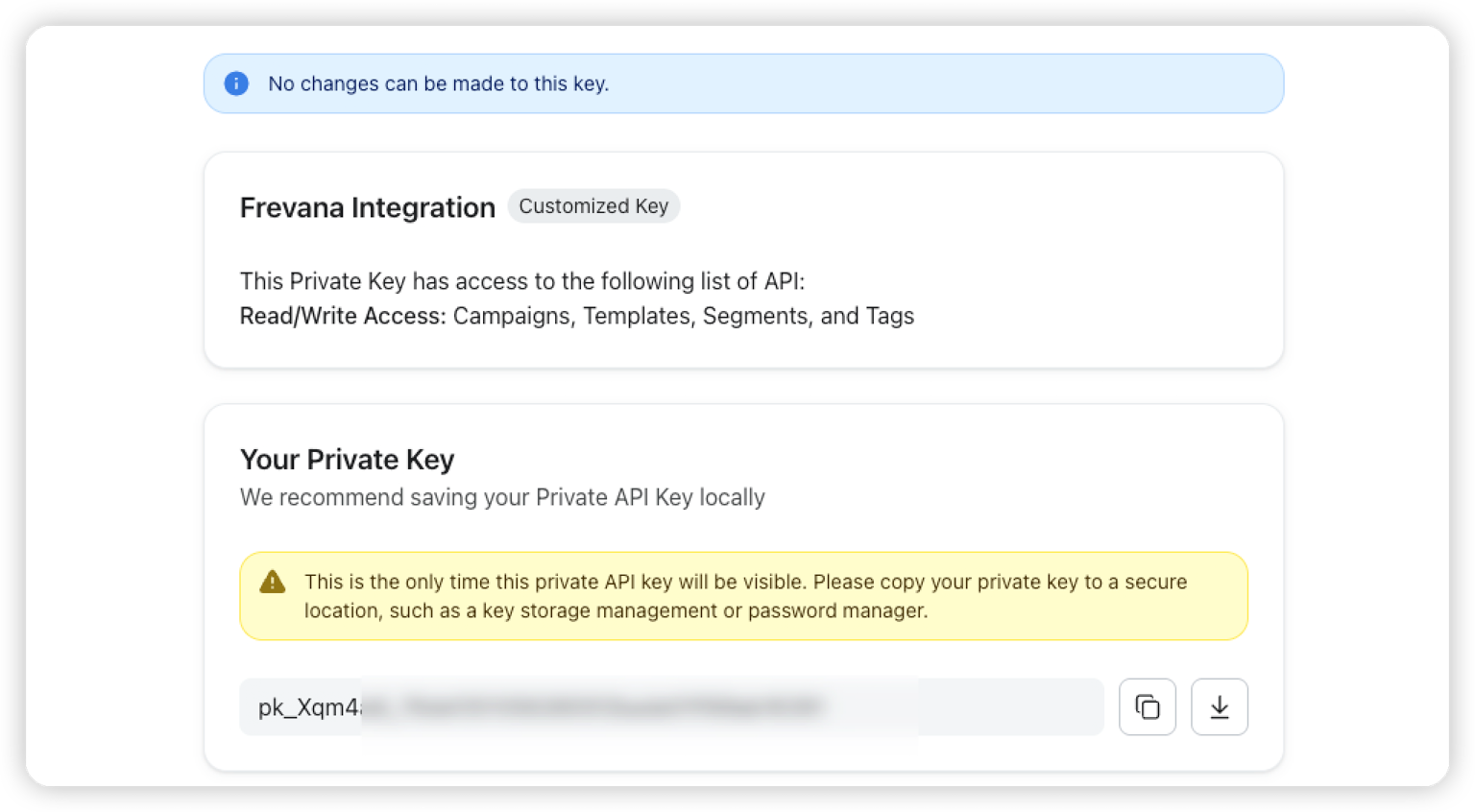Viewport: 1475px width, 812px height.
Task: Click the Customized Key badge
Action: click(593, 206)
